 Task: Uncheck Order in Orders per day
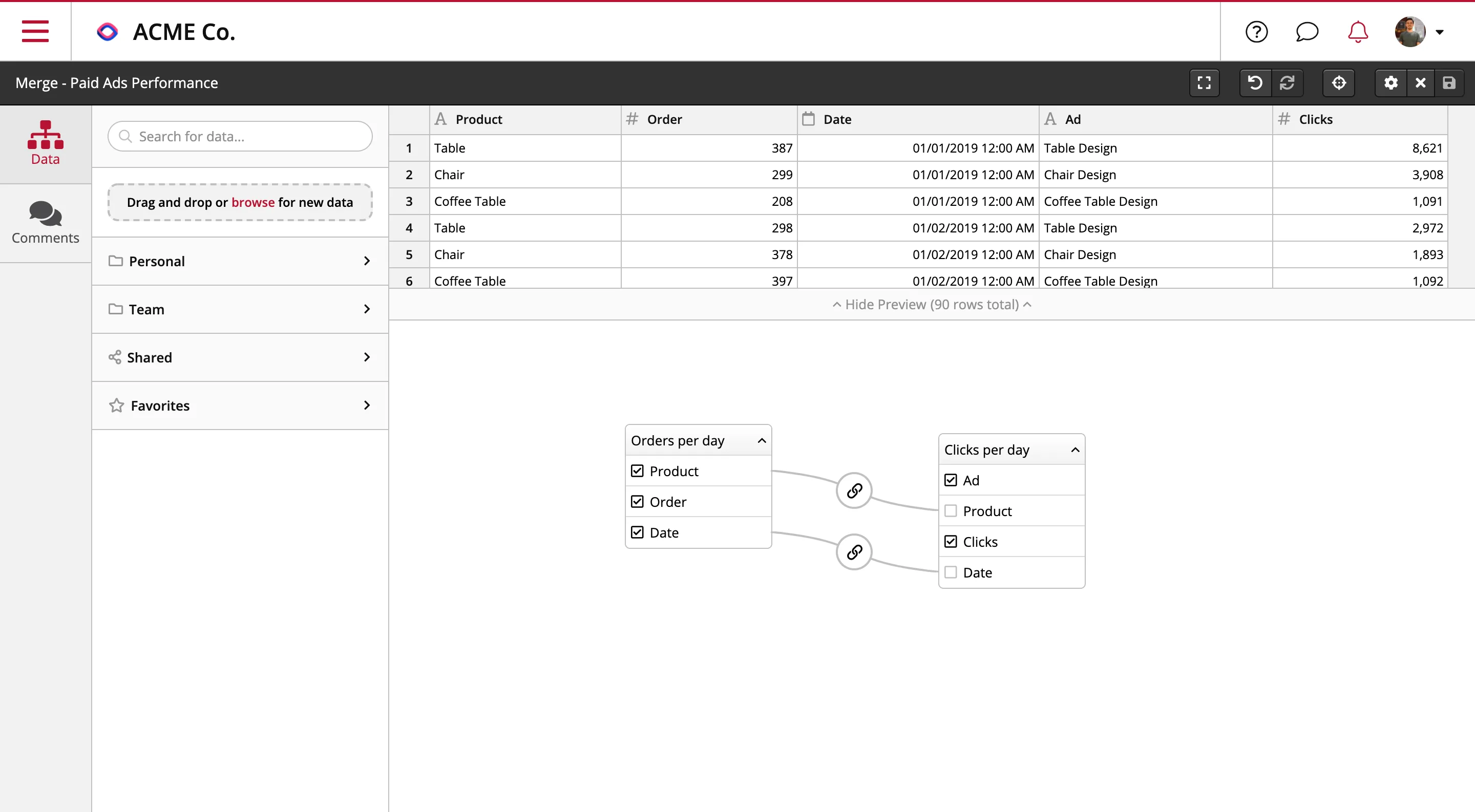(x=637, y=502)
